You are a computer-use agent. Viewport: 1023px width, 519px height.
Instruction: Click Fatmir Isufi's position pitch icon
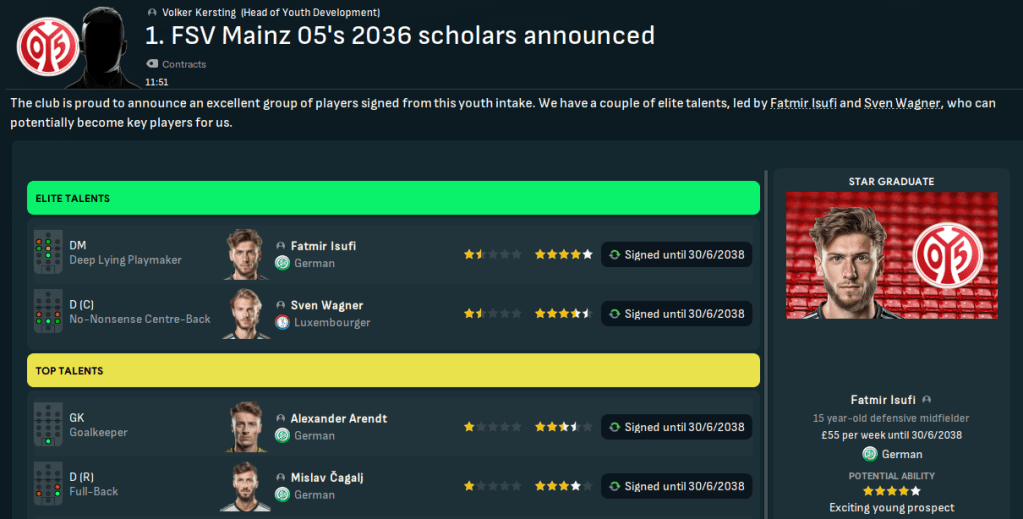pyautogui.click(x=45, y=254)
